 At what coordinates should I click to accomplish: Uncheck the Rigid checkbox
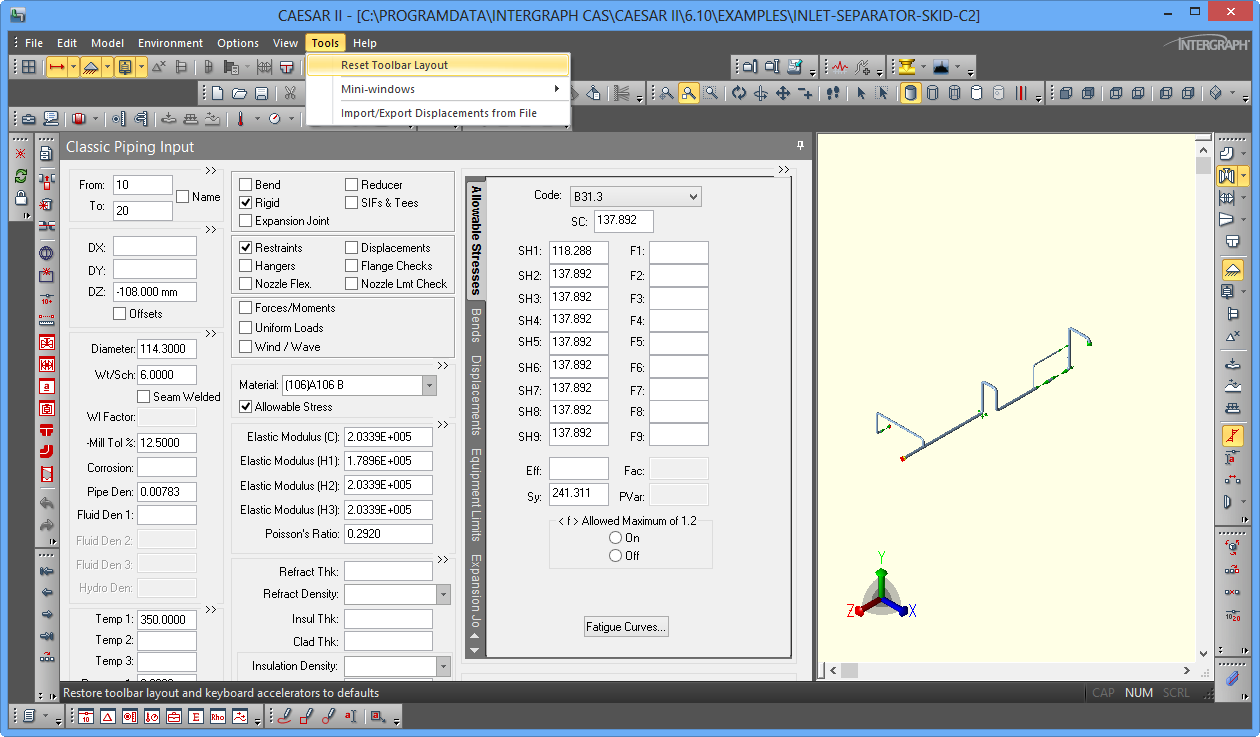tap(245, 203)
